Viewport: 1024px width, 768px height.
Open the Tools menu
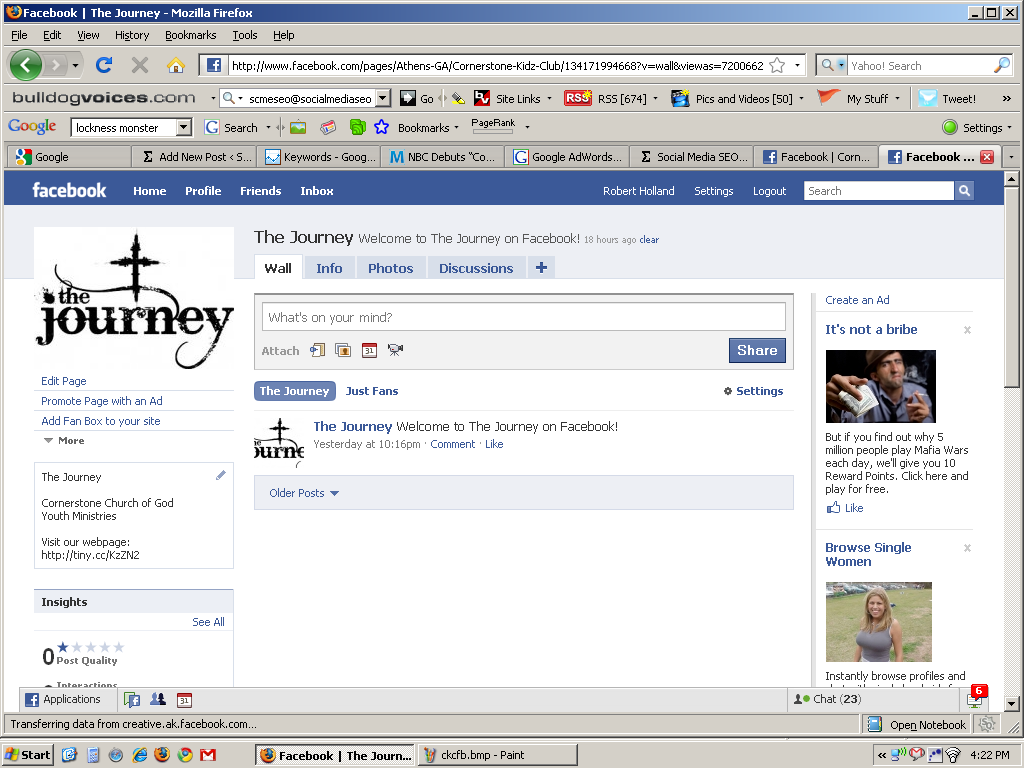[x=245, y=35]
